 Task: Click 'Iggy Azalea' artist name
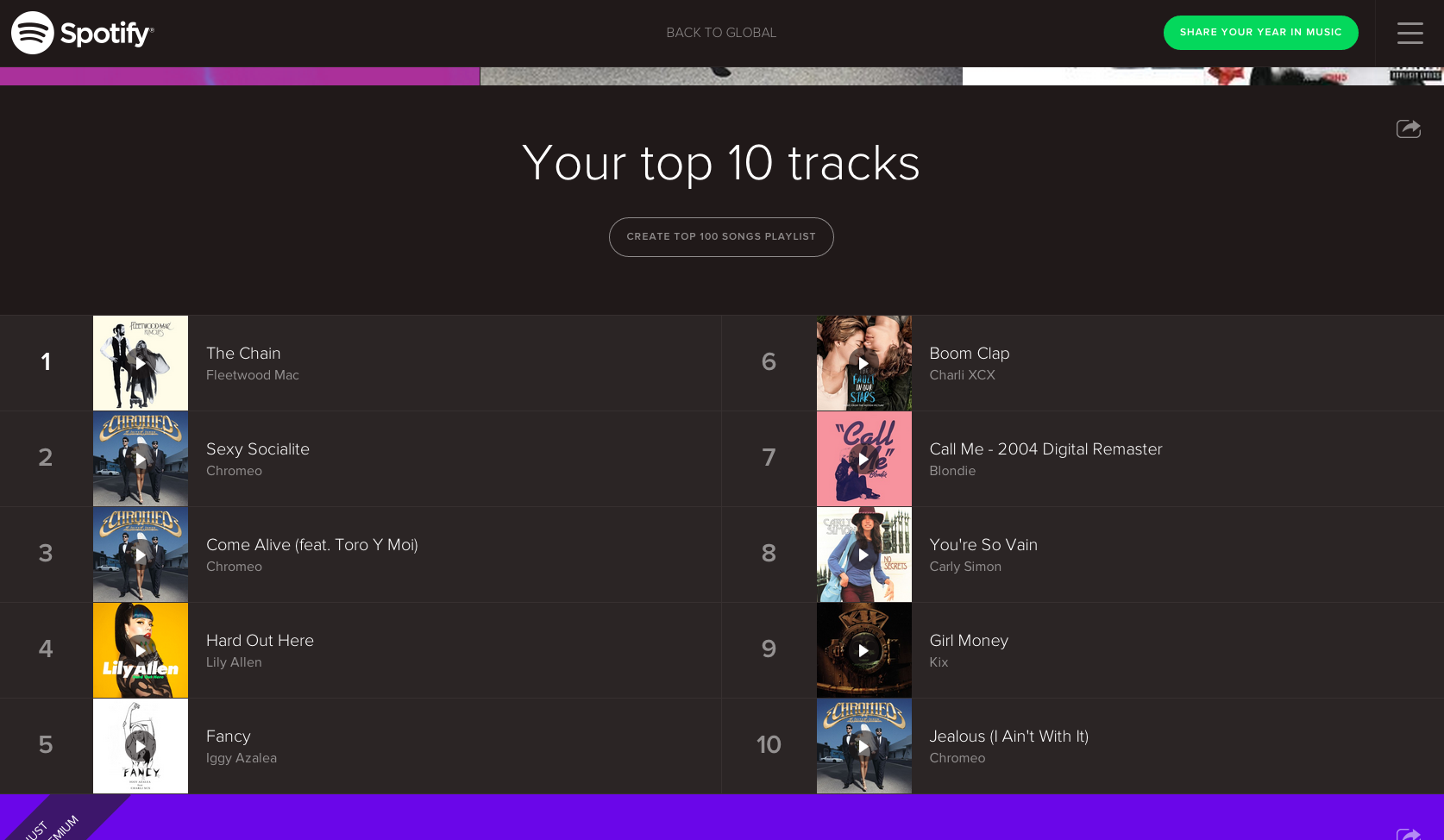(242, 758)
